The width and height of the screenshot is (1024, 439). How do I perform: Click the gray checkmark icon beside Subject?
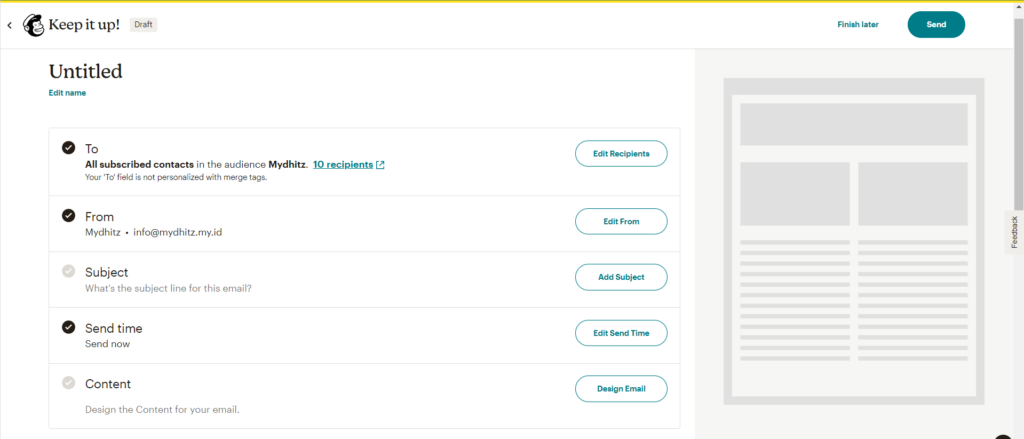point(68,271)
